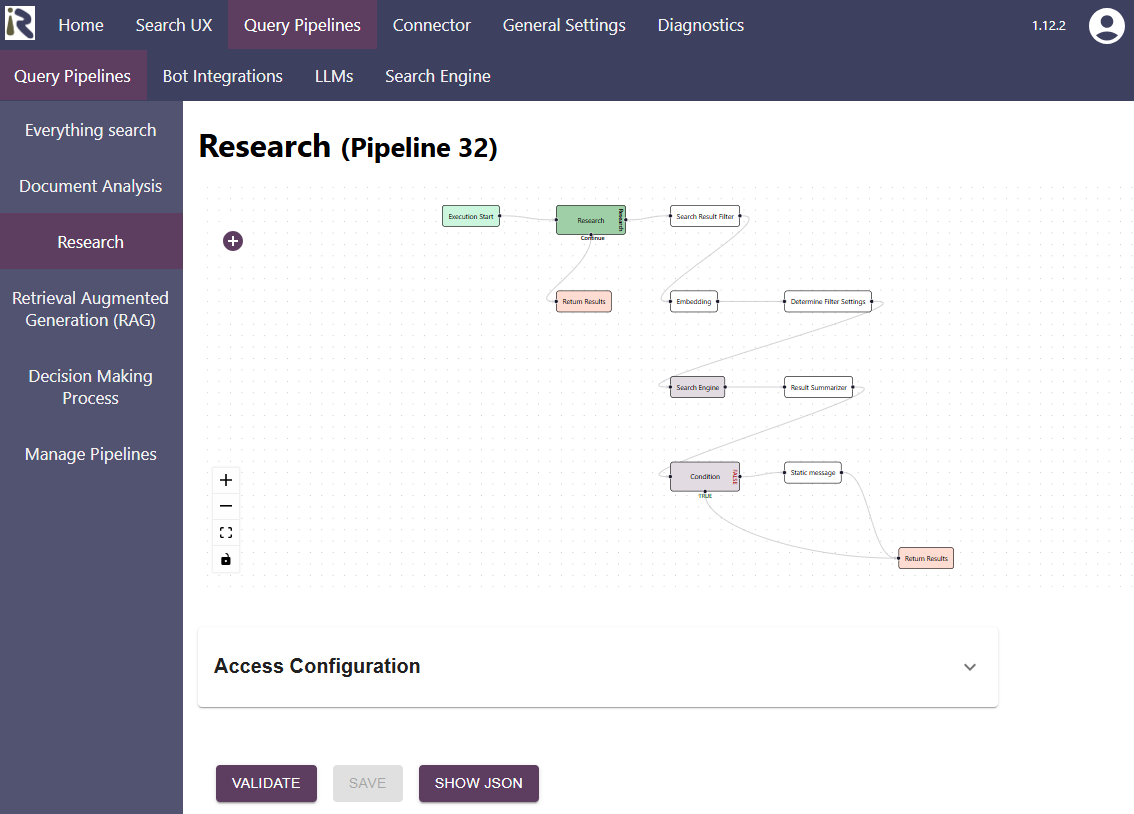Zoom in on the pipeline canvas
The image size is (1134, 814).
[226, 480]
